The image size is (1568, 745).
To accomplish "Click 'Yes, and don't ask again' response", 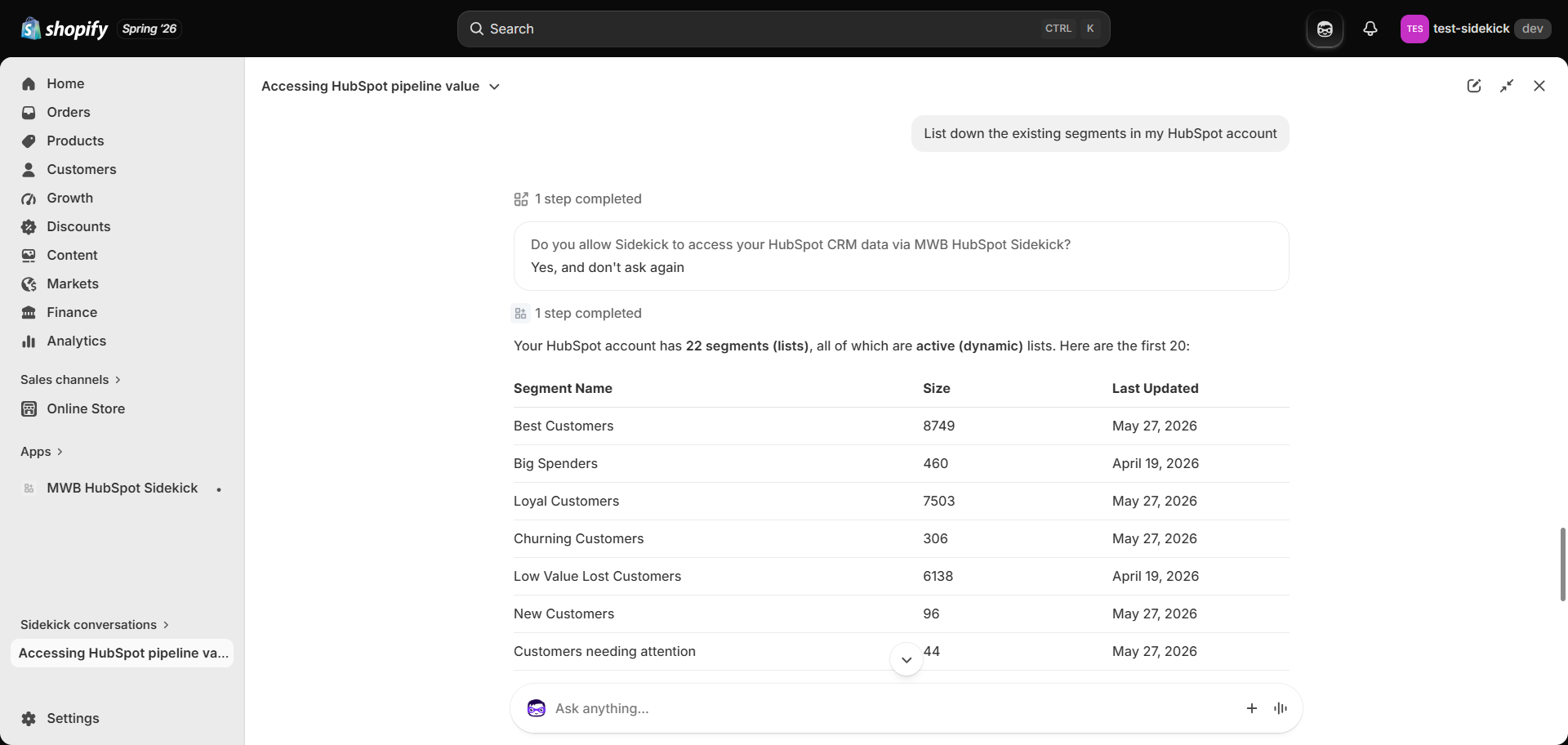I will click(607, 267).
